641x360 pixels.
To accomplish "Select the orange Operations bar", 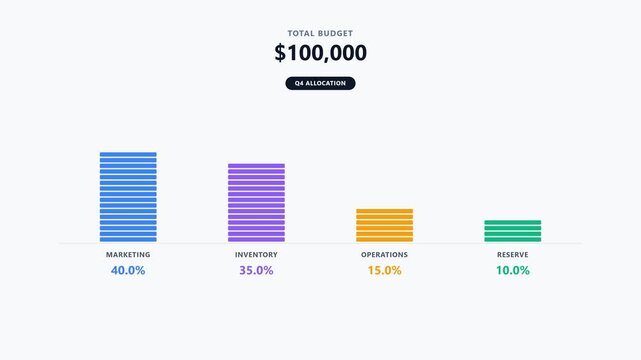I will [x=384, y=225].
